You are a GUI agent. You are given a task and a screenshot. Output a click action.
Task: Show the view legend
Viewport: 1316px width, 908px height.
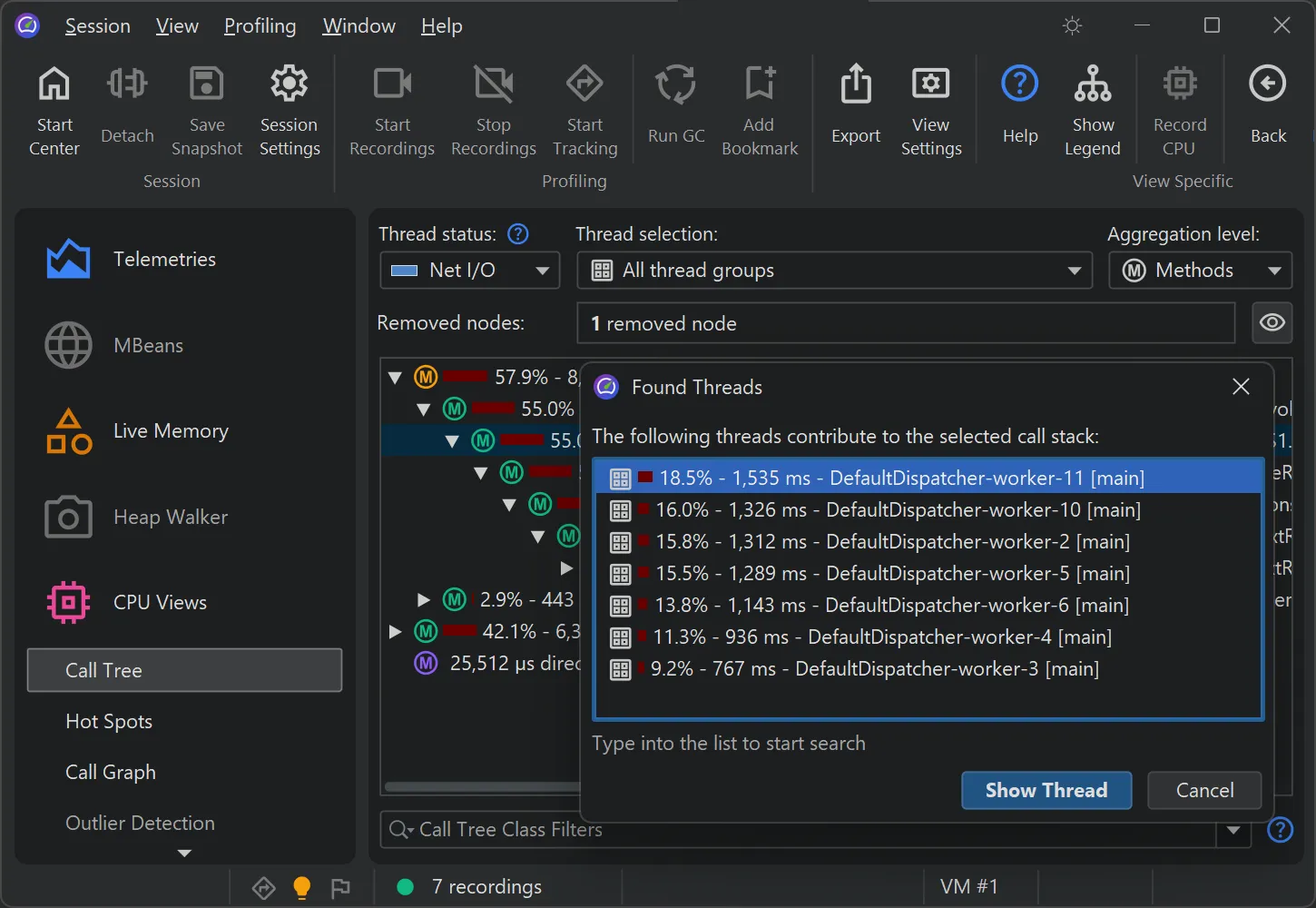tap(1093, 109)
